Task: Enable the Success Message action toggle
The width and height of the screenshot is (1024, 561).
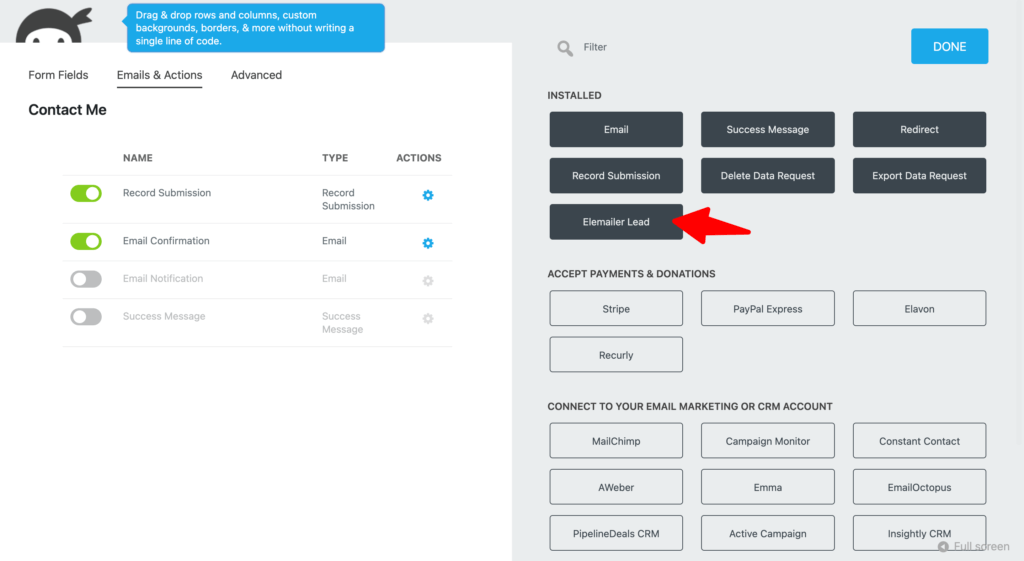Action: point(86,317)
